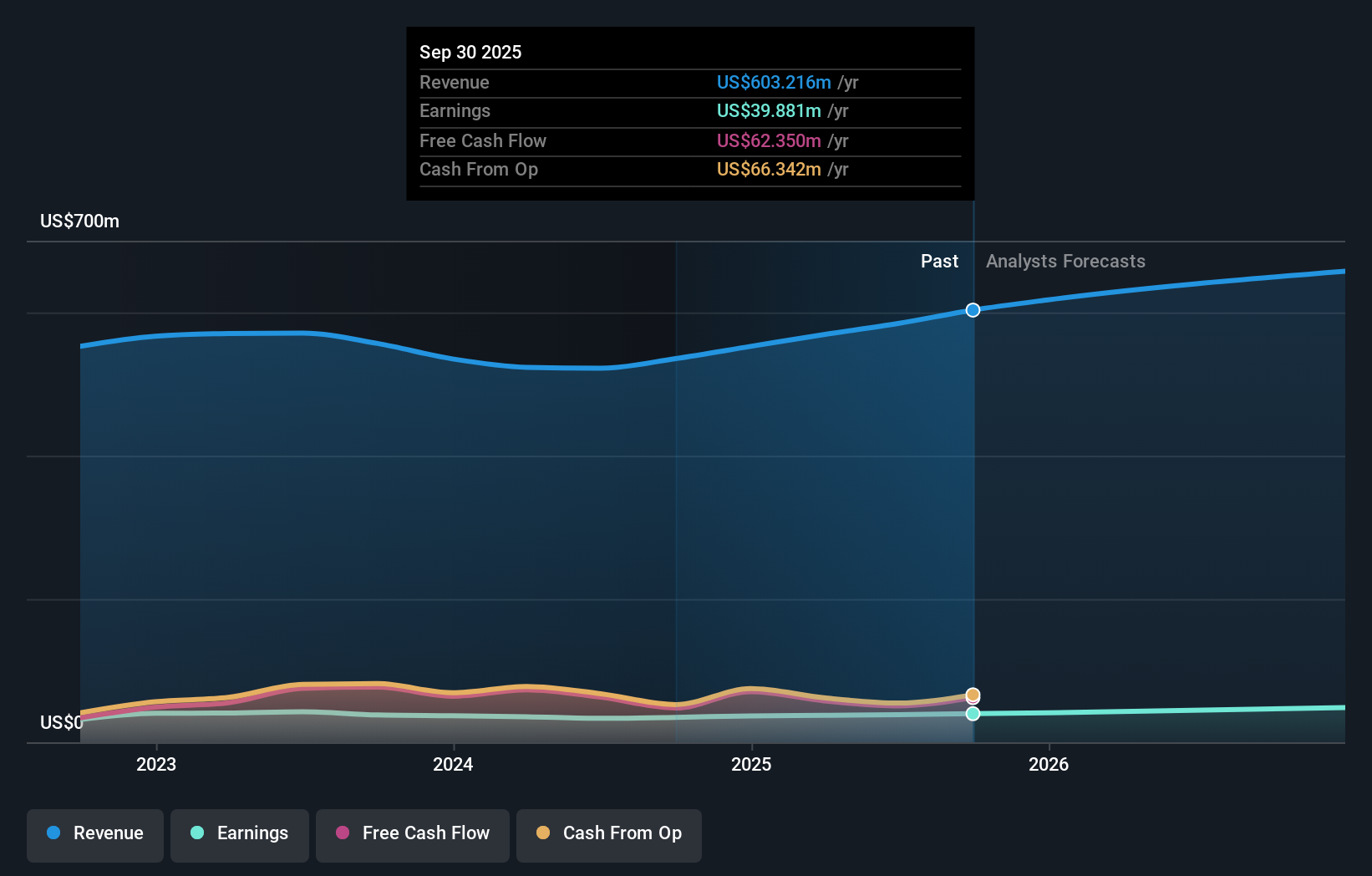Expand the Cash From Op legend entry

[x=608, y=833]
